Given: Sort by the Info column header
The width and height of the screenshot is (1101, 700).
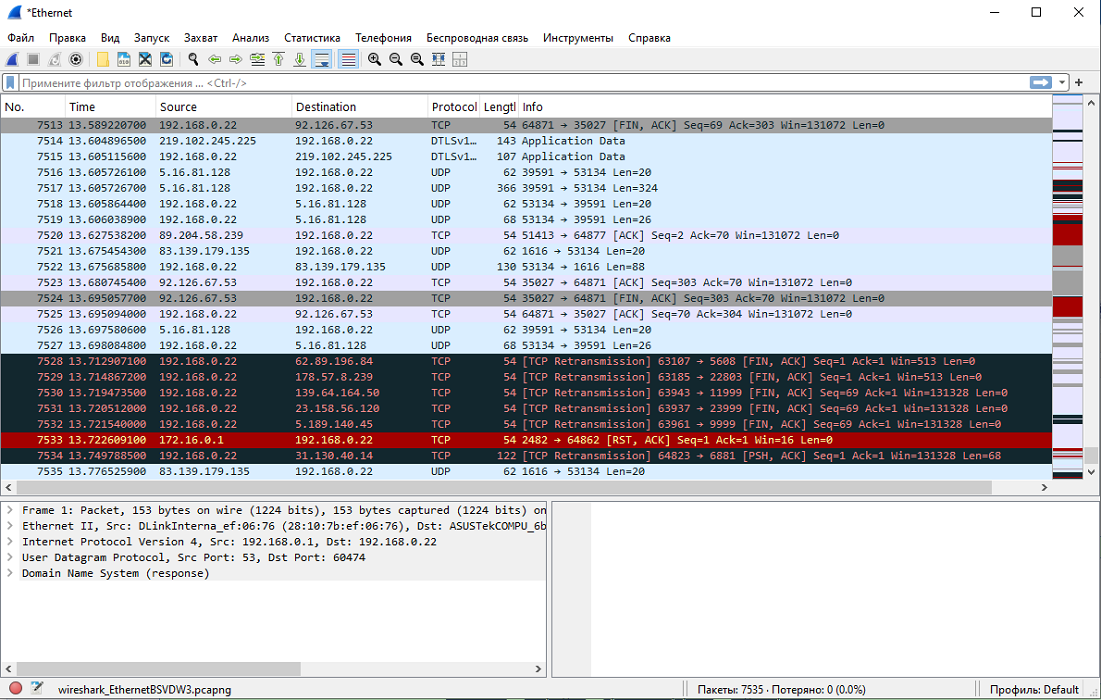Looking at the screenshot, I should click(x=785, y=107).
